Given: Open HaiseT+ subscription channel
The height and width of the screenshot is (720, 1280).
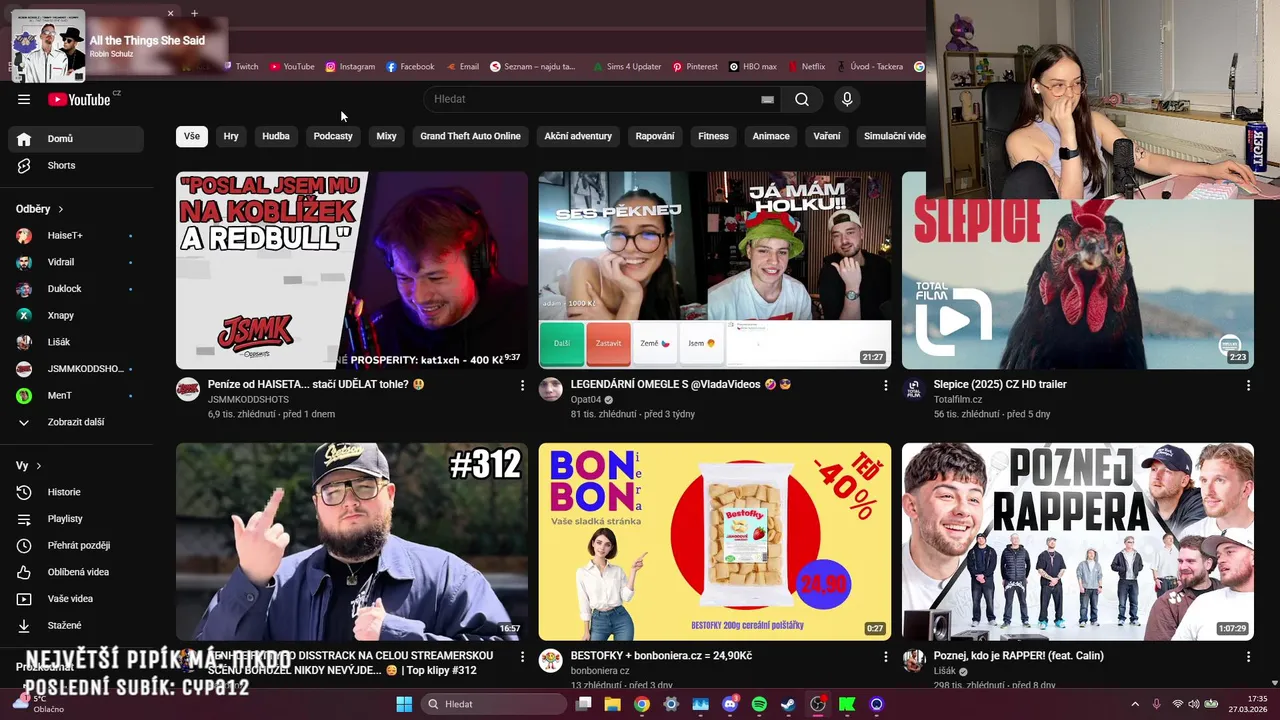Looking at the screenshot, I should click(x=76, y=235).
